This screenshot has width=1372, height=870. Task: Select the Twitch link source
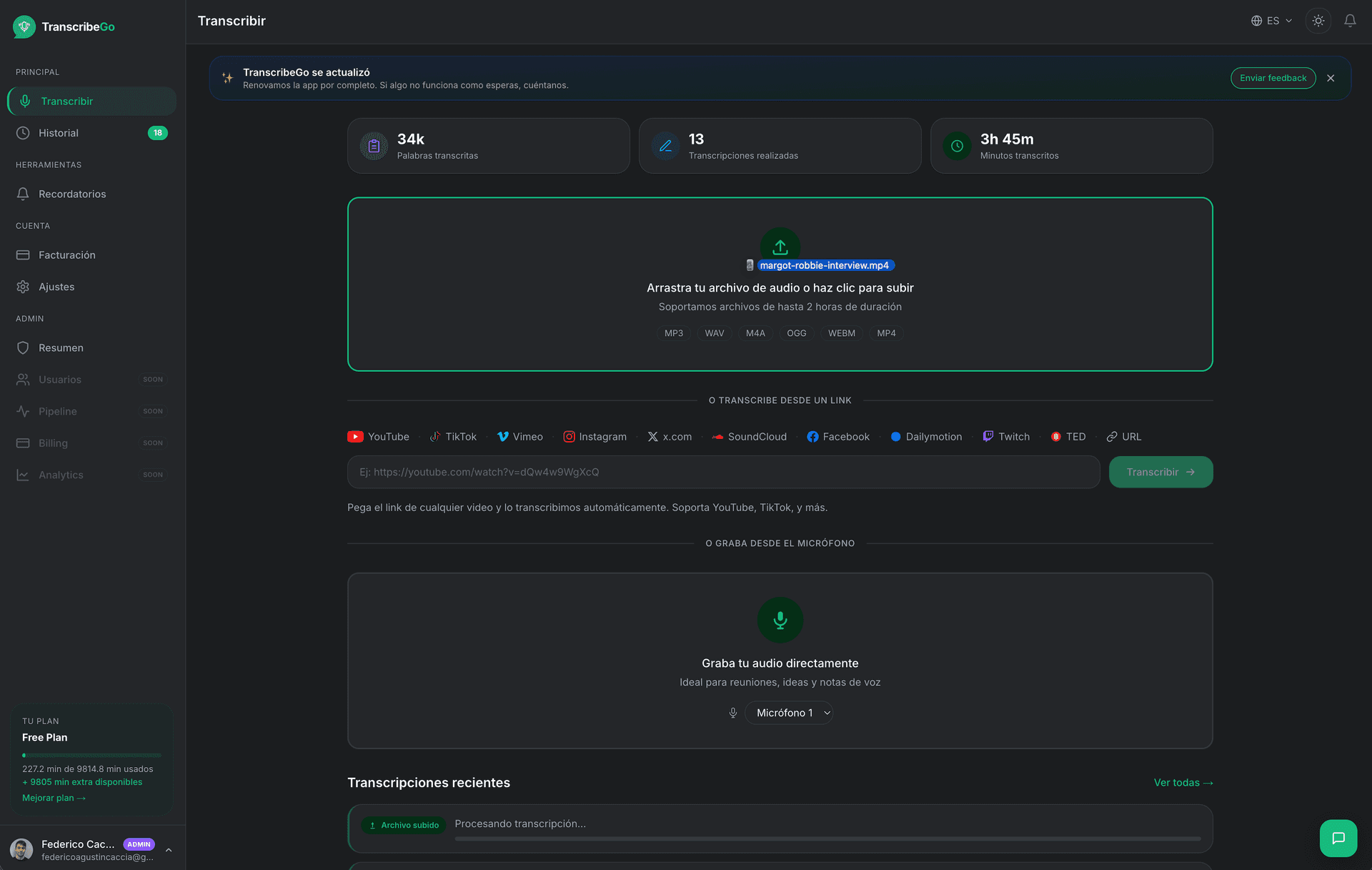click(1006, 437)
